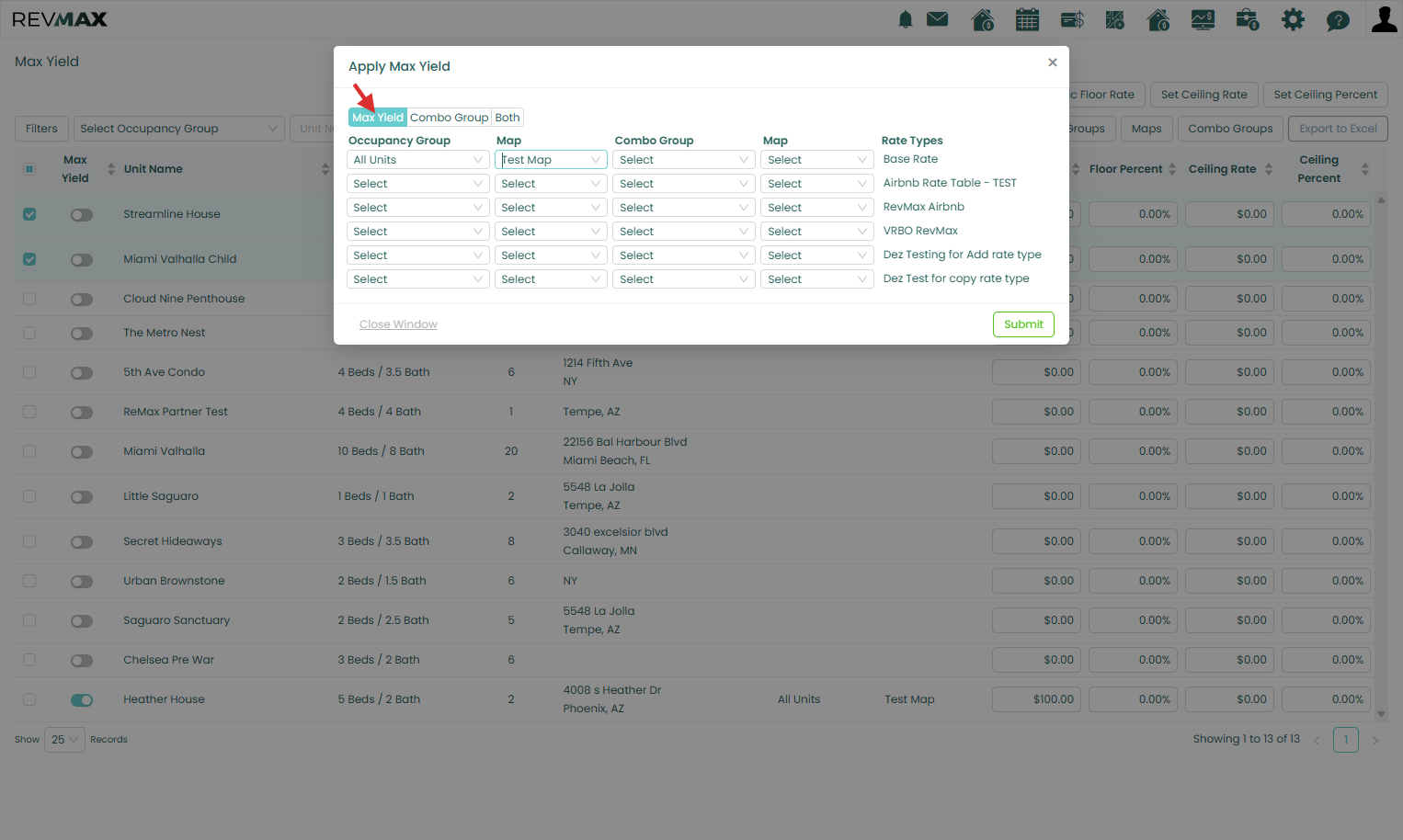Screen dimensions: 1403x840
Task: Toggle the select-all header checkbox
Action: pyautogui.click(x=29, y=169)
